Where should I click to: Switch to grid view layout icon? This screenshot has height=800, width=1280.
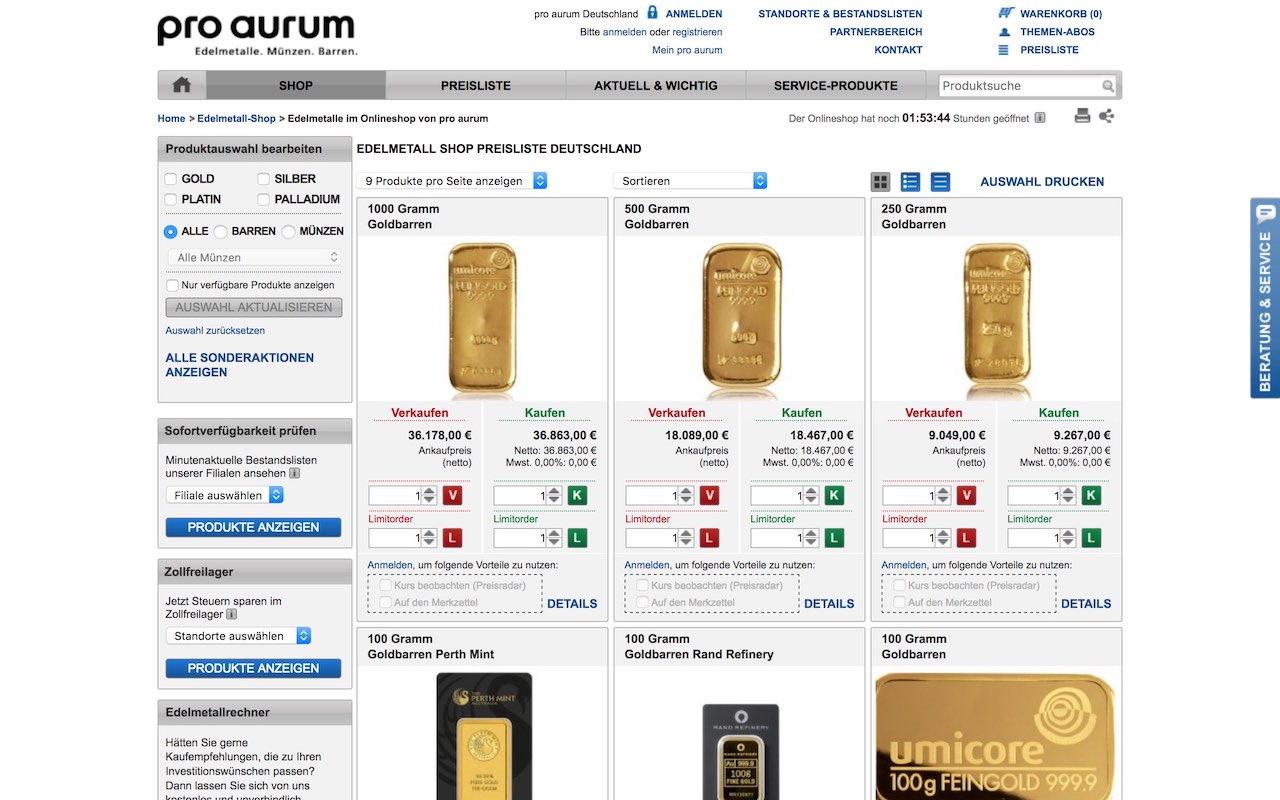880,182
